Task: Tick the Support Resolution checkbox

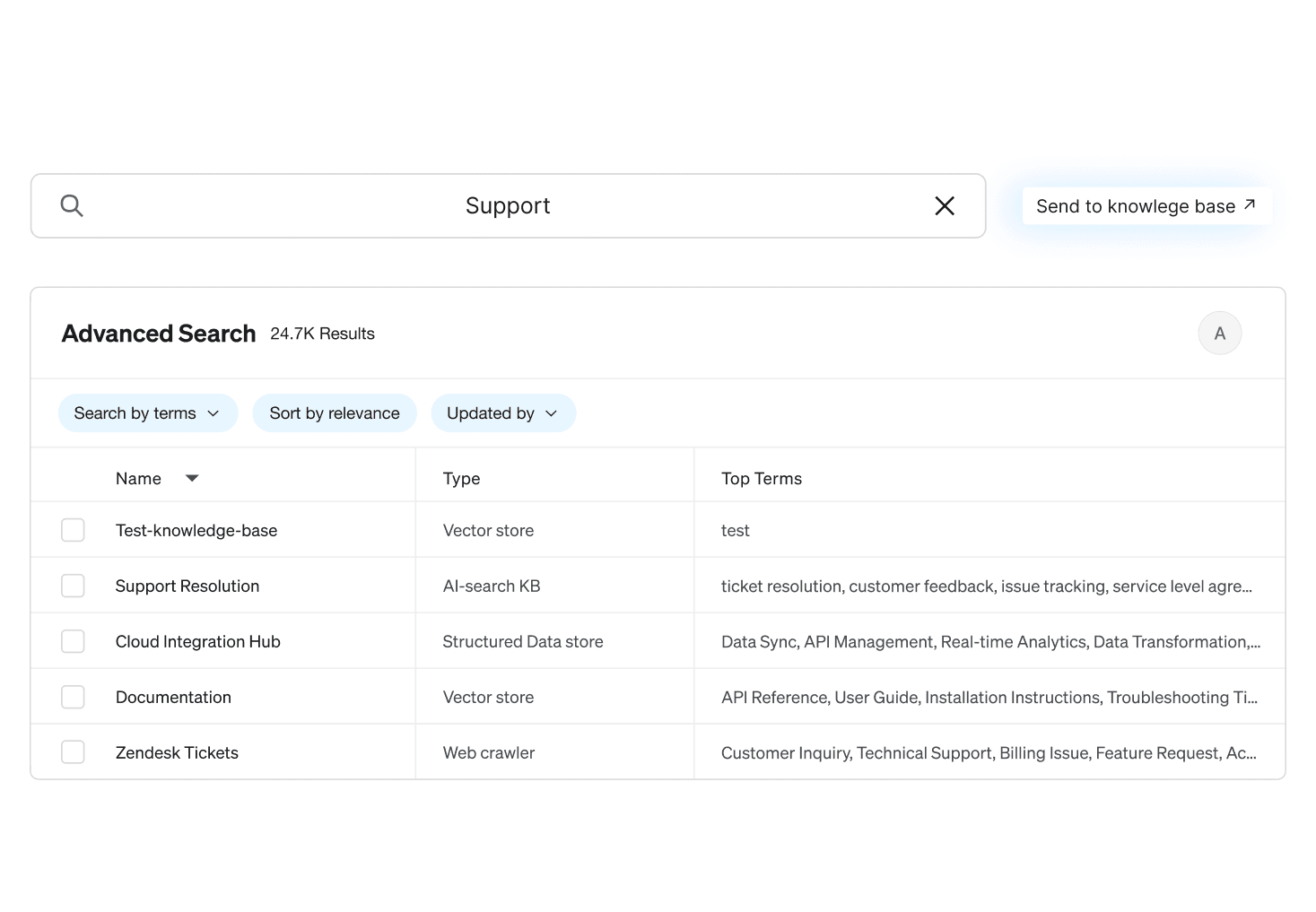Action: [x=73, y=586]
